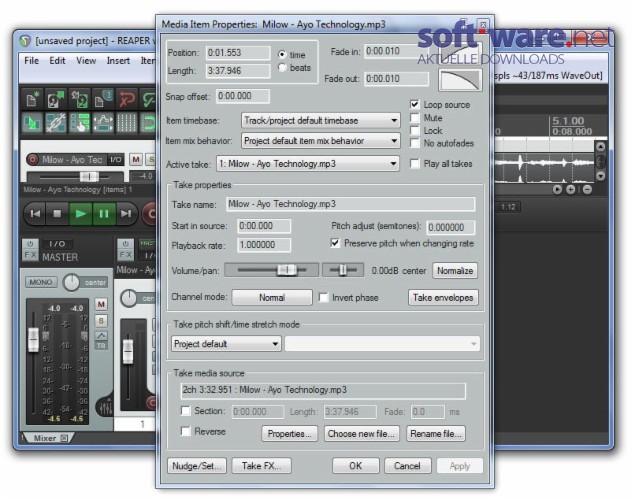Stop playback in the REAPER transport
The height and width of the screenshot is (500, 635).
pos(58,213)
